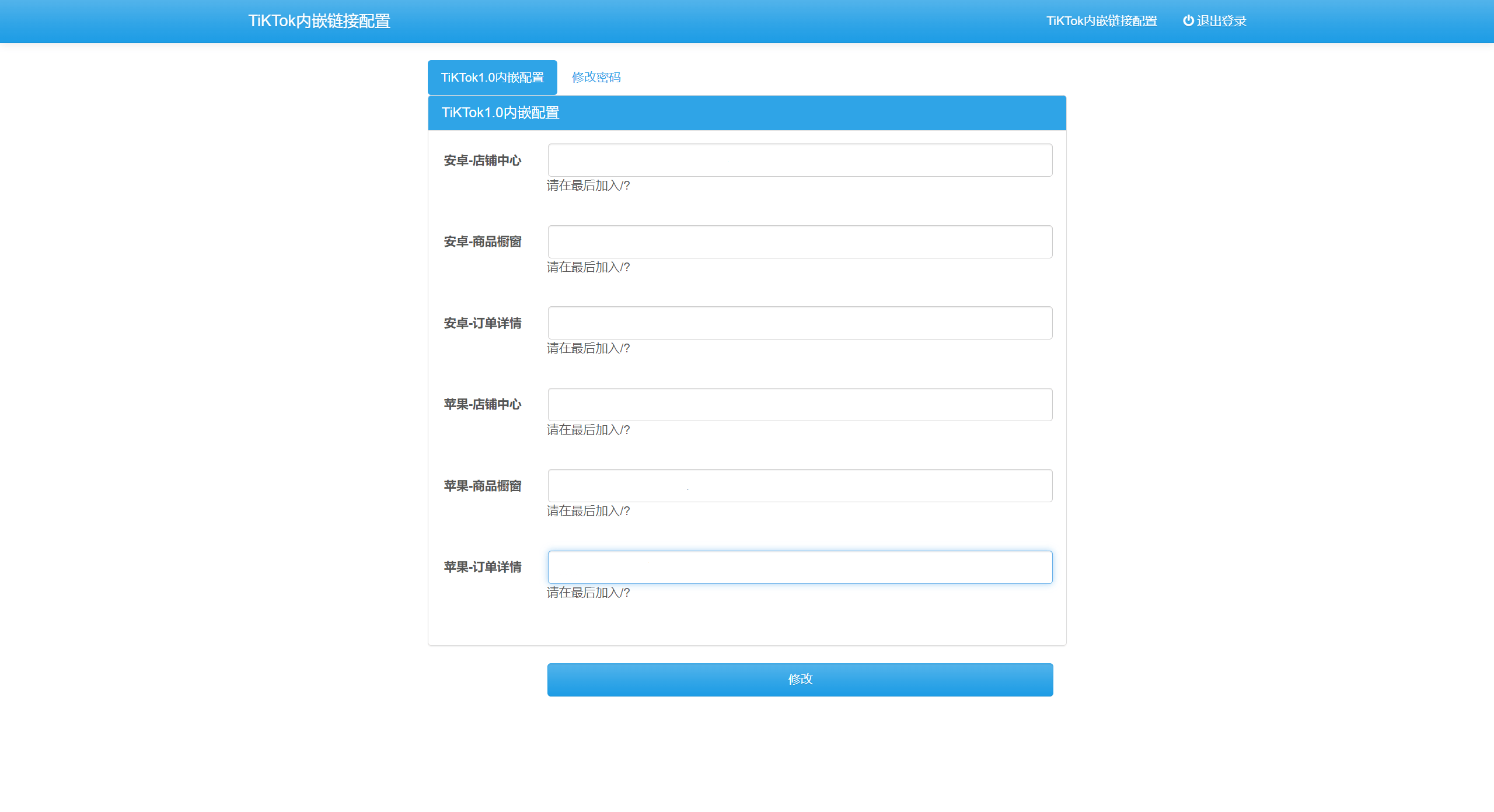
Task: Click the 苹果-订单详情 field label
Action: tap(482, 567)
